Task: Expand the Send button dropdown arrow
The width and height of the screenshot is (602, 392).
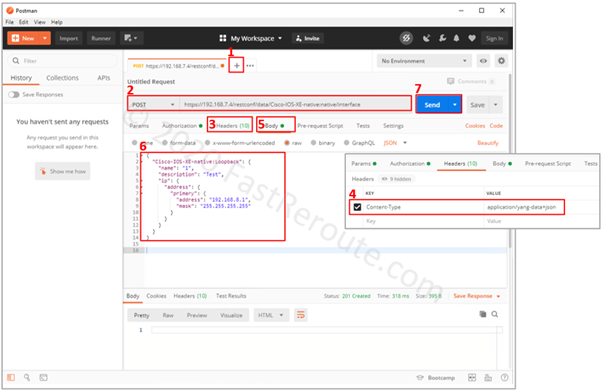Action: click(455, 105)
